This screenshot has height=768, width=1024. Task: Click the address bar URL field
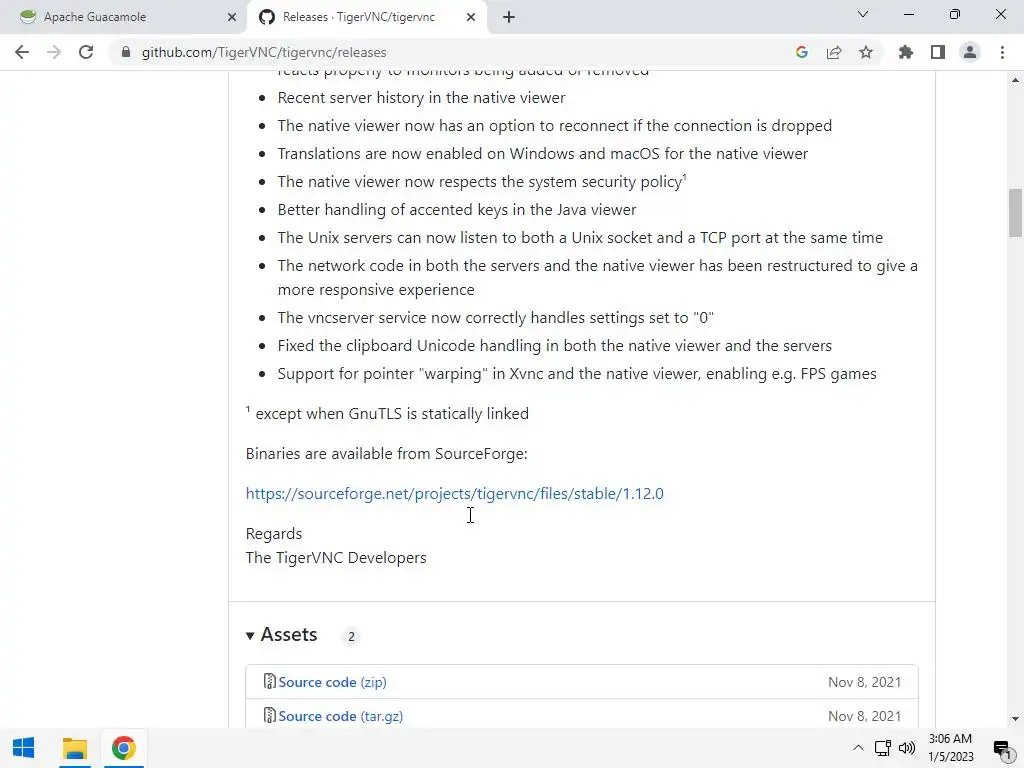(451, 52)
